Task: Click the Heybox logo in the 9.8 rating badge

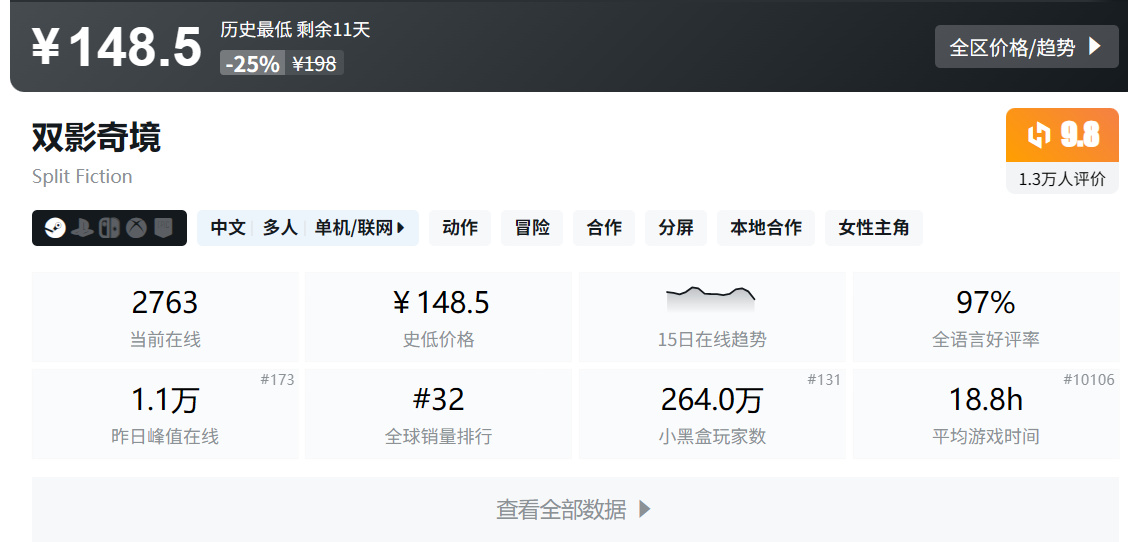Action: click(1039, 135)
